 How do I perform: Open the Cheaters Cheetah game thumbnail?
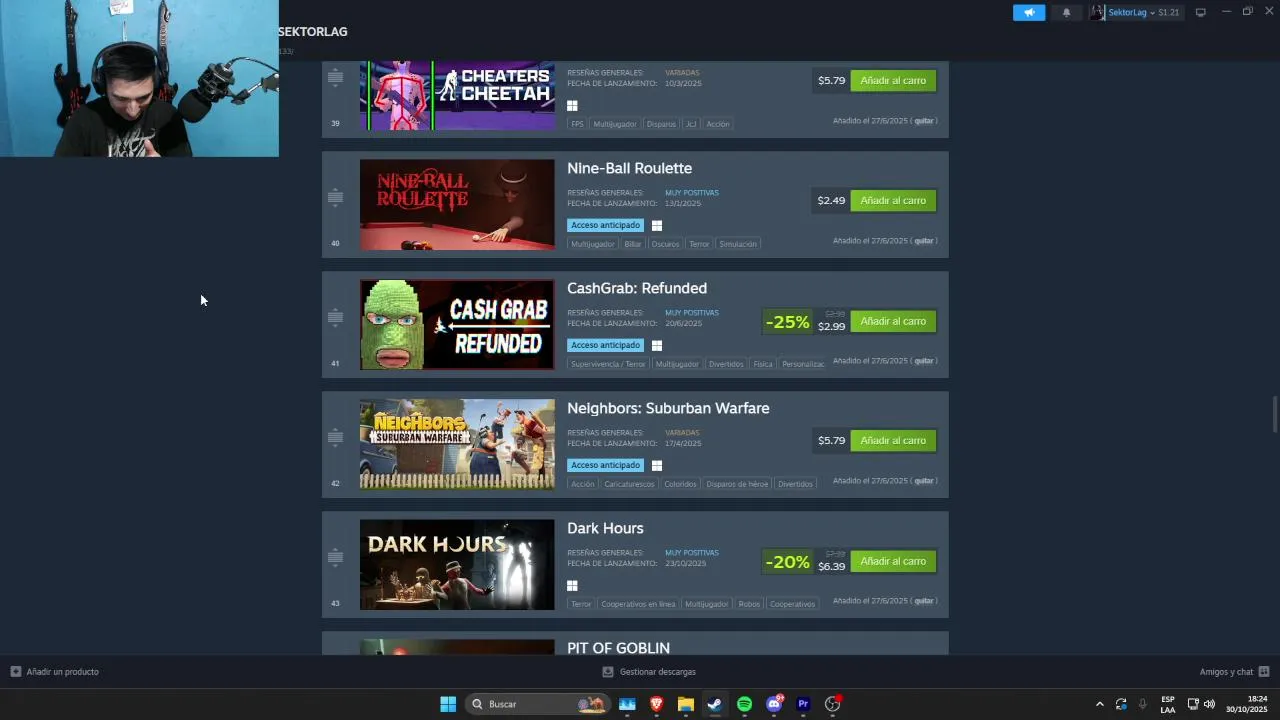pos(457,95)
